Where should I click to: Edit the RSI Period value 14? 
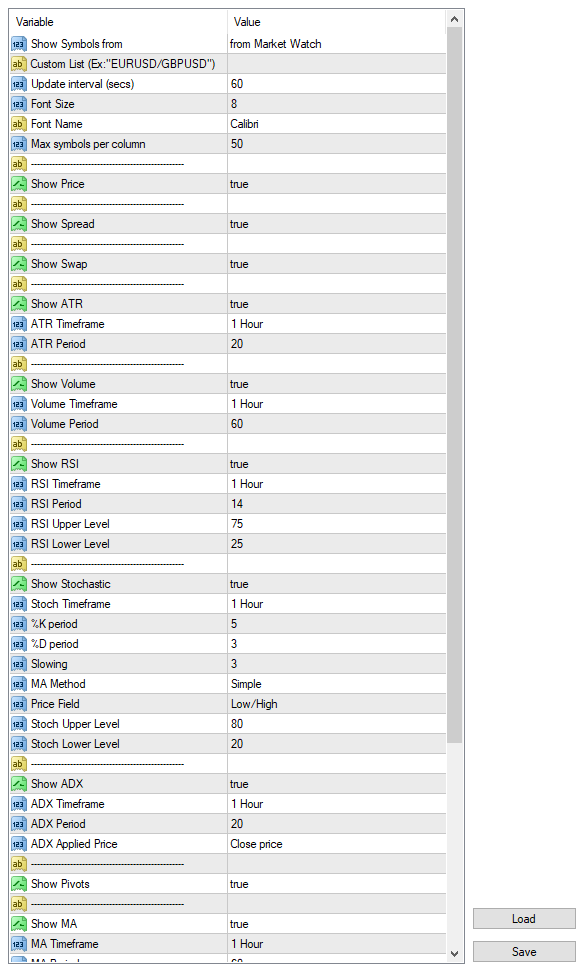[337, 504]
